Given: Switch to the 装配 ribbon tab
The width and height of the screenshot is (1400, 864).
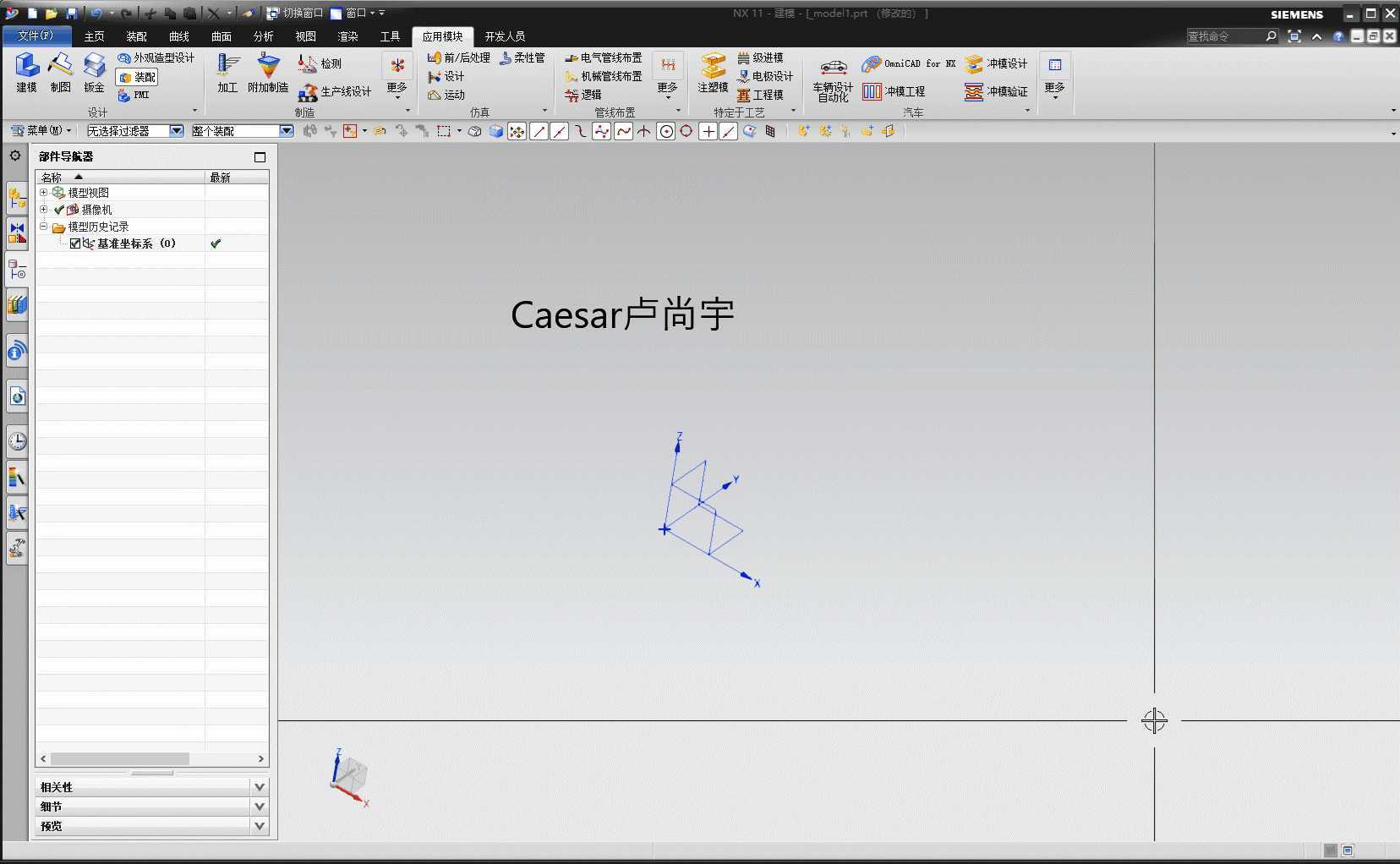Looking at the screenshot, I should [x=136, y=36].
